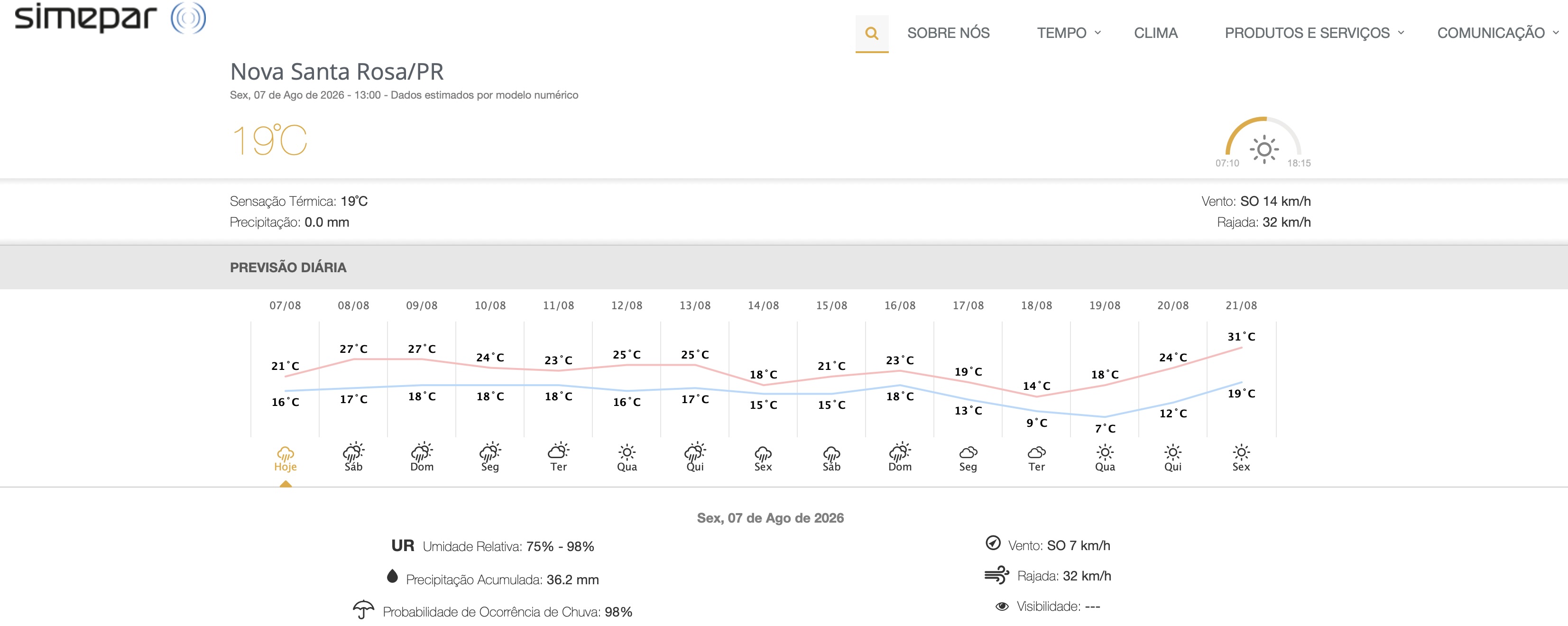This screenshot has width=1568, height=626.
Task: Click the precipitation droplet icon
Action: [x=393, y=576]
